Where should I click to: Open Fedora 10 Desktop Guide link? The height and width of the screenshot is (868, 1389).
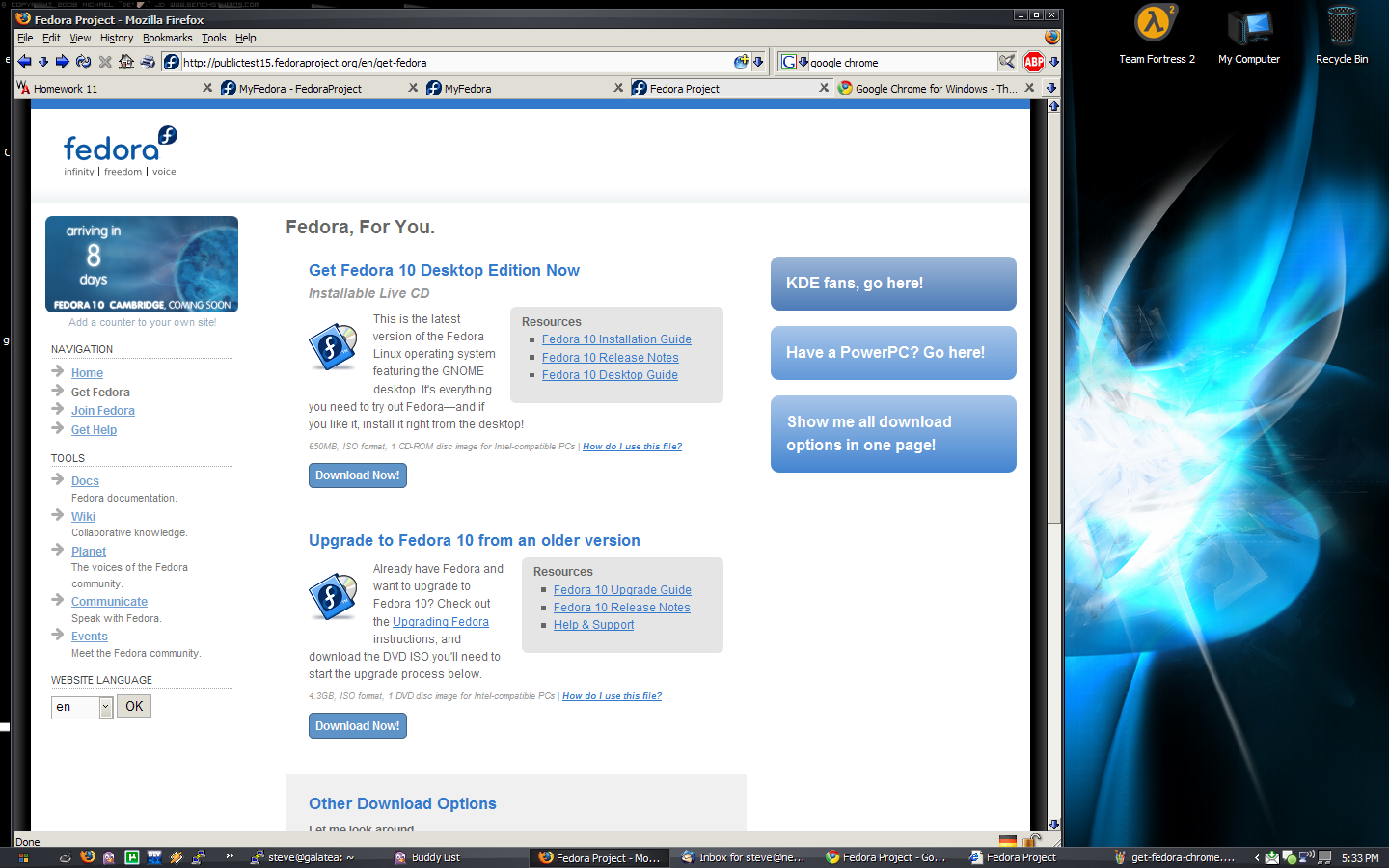[x=610, y=375]
